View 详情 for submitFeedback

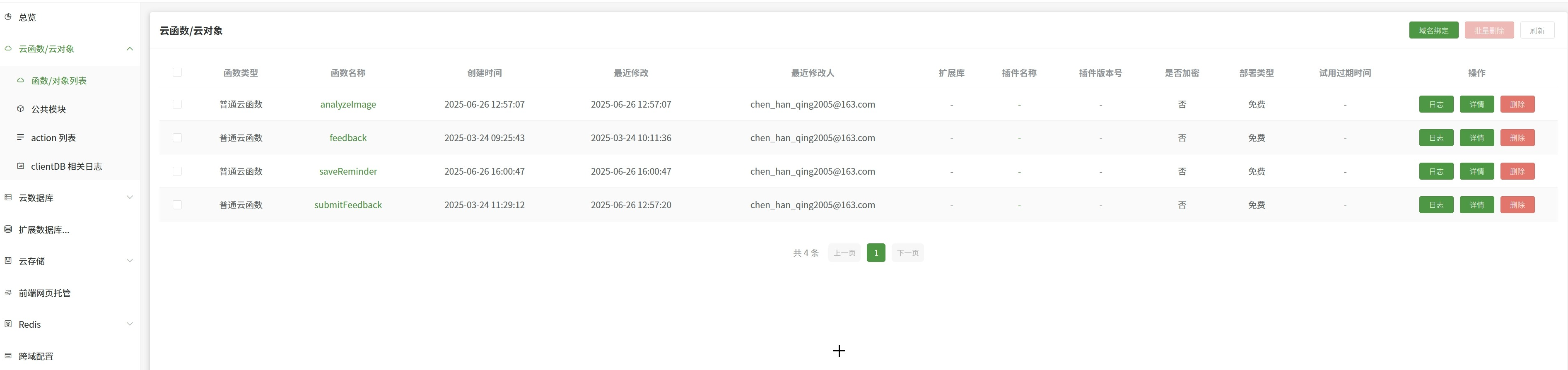click(1477, 204)
